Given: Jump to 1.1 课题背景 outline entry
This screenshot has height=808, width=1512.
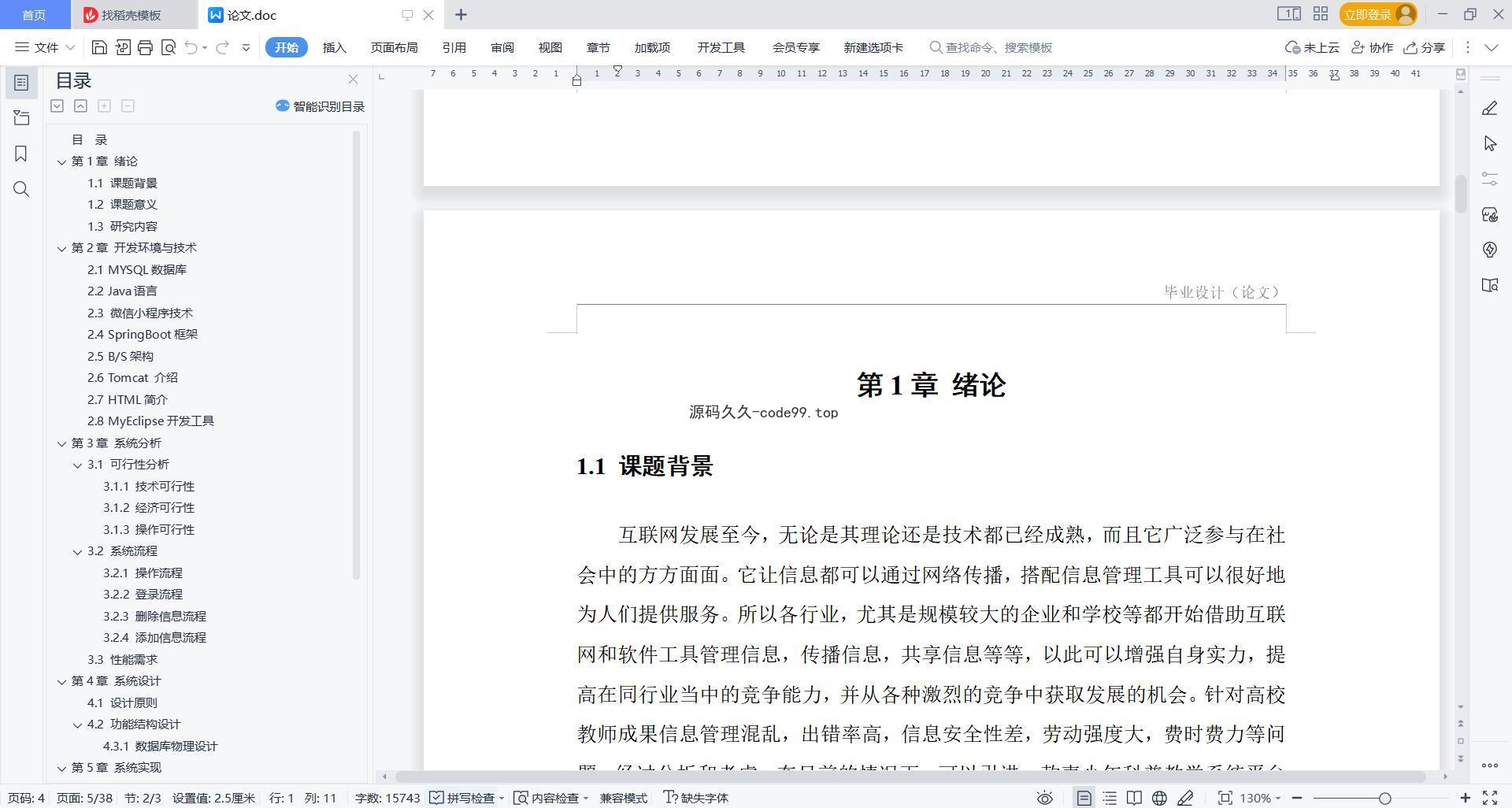Looking at the screenshot, I should point(122,183).
